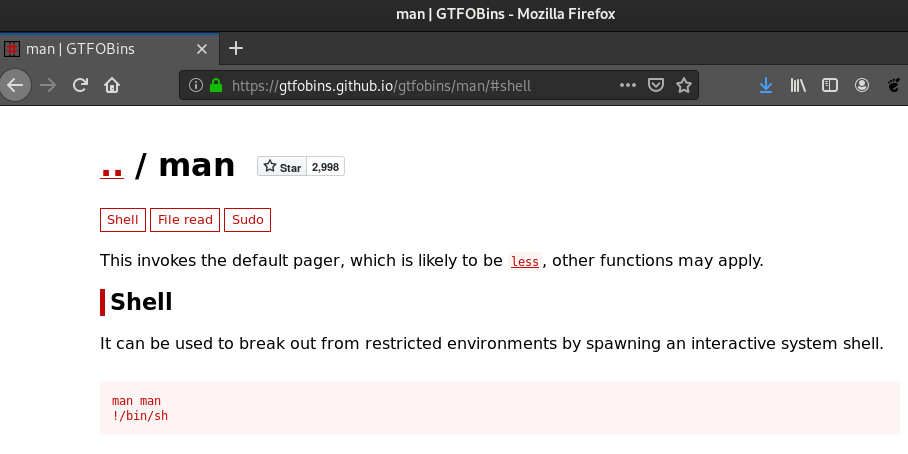Jump to the Sudo section tag
This screenshot has height=454, width=908.
click(247, 220)
